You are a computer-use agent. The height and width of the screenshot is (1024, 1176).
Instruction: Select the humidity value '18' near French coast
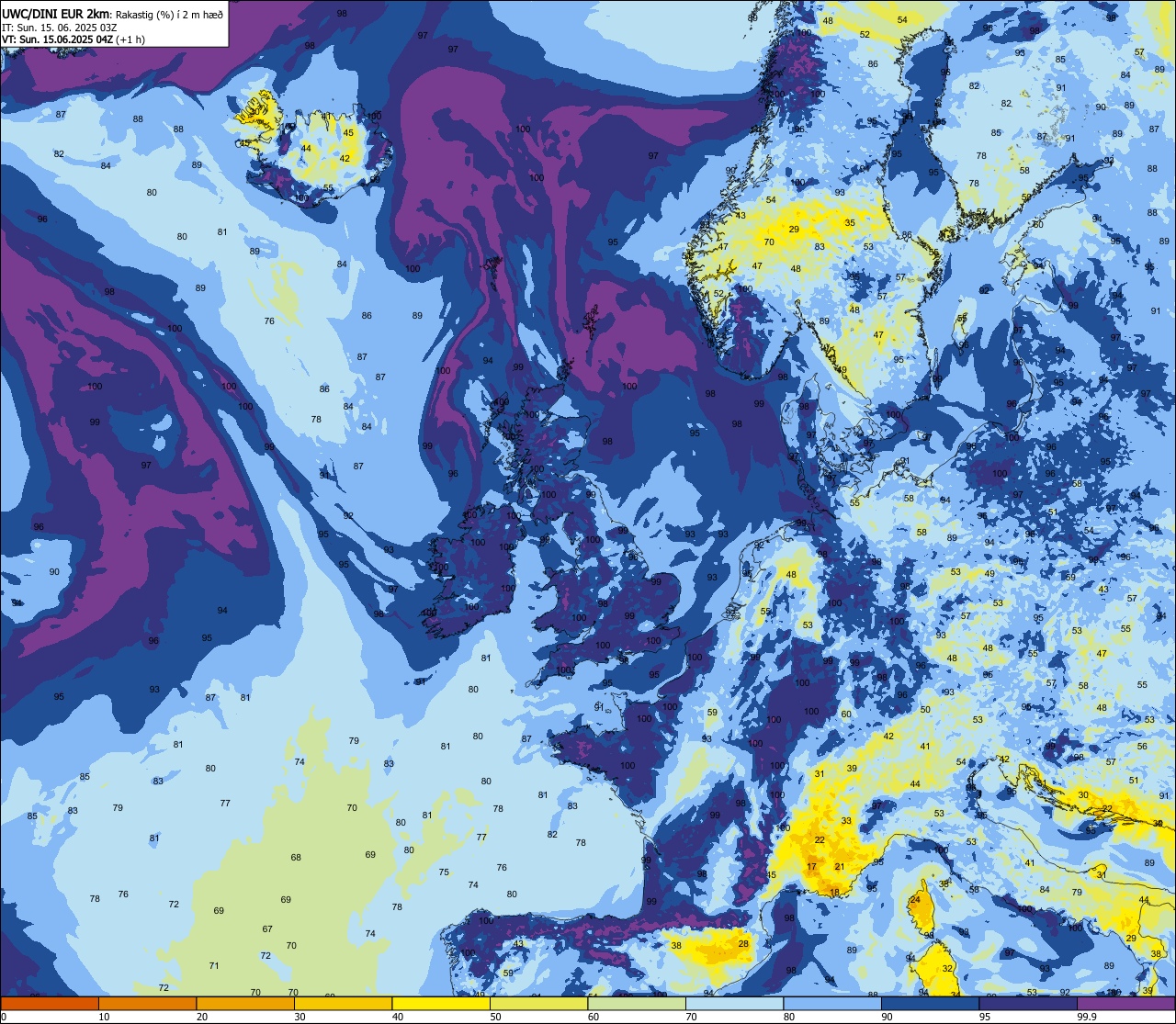click(834, 892)
